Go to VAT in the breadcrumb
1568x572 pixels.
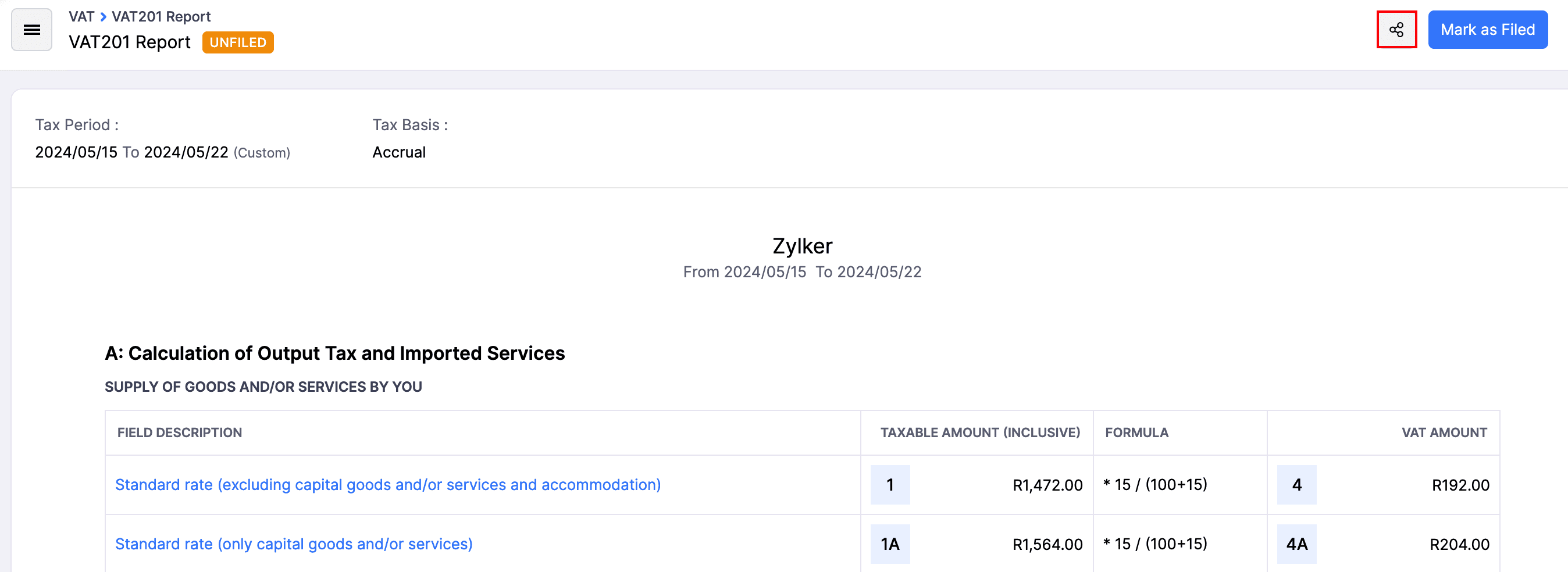(81, 16)
